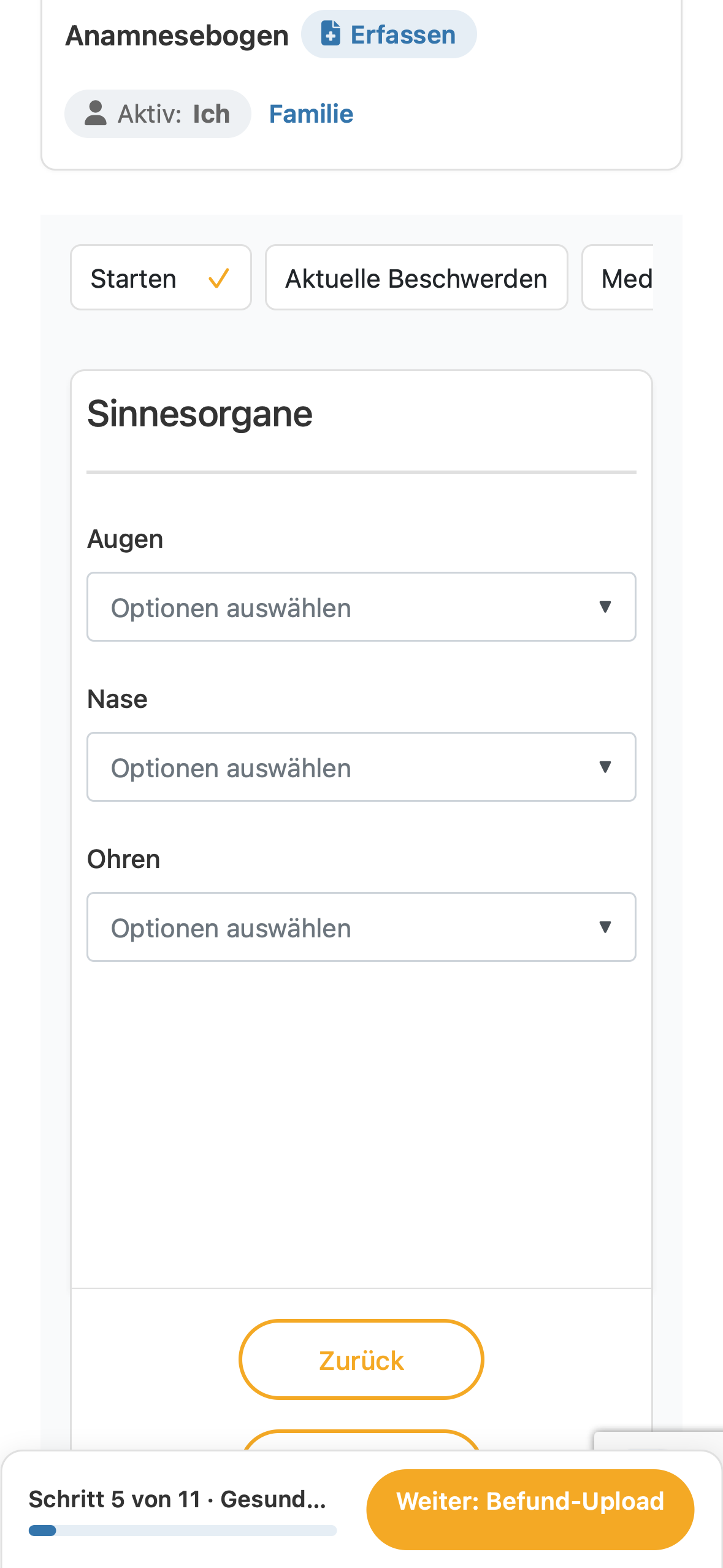723x1568 pixels.
Task: Click the Augen dropdown arrow icon
Action: [605, 607]
